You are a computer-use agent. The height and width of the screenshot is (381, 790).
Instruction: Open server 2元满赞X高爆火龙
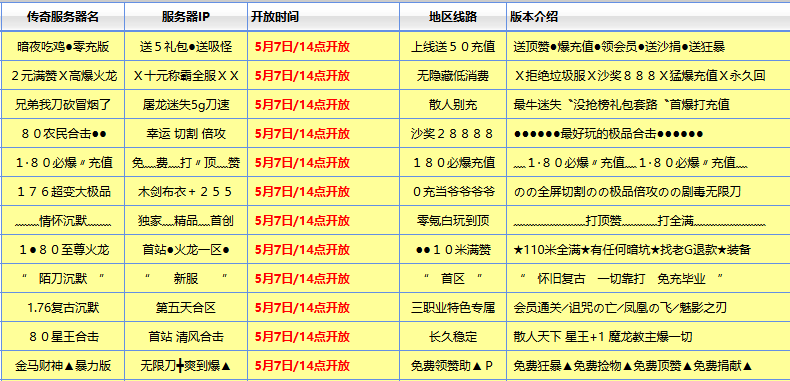pos(63,76)
